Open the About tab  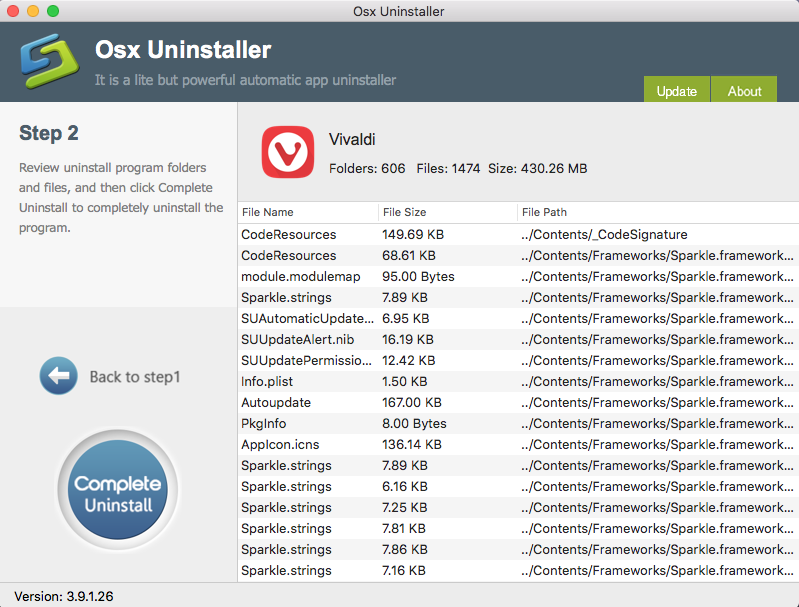pyautogui.click(x=744, y=91)
